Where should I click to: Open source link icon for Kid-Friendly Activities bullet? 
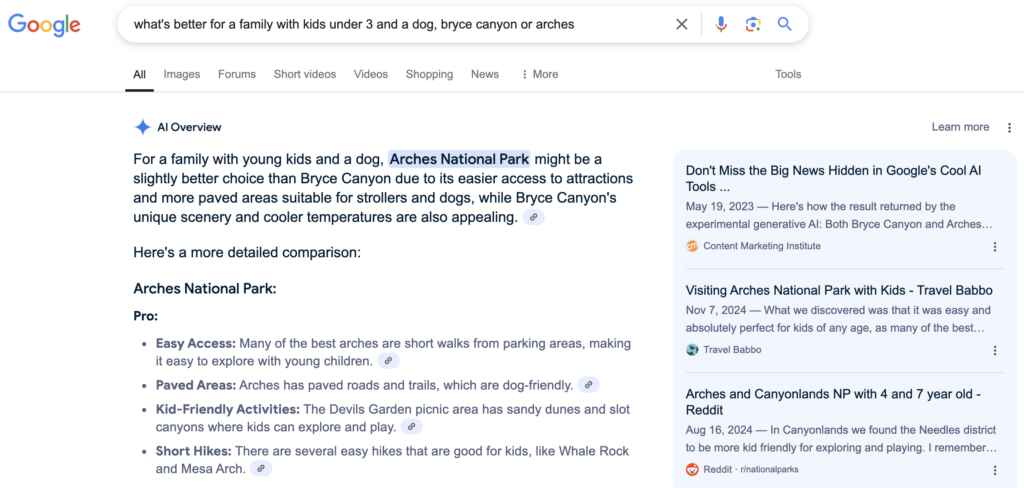411,427
